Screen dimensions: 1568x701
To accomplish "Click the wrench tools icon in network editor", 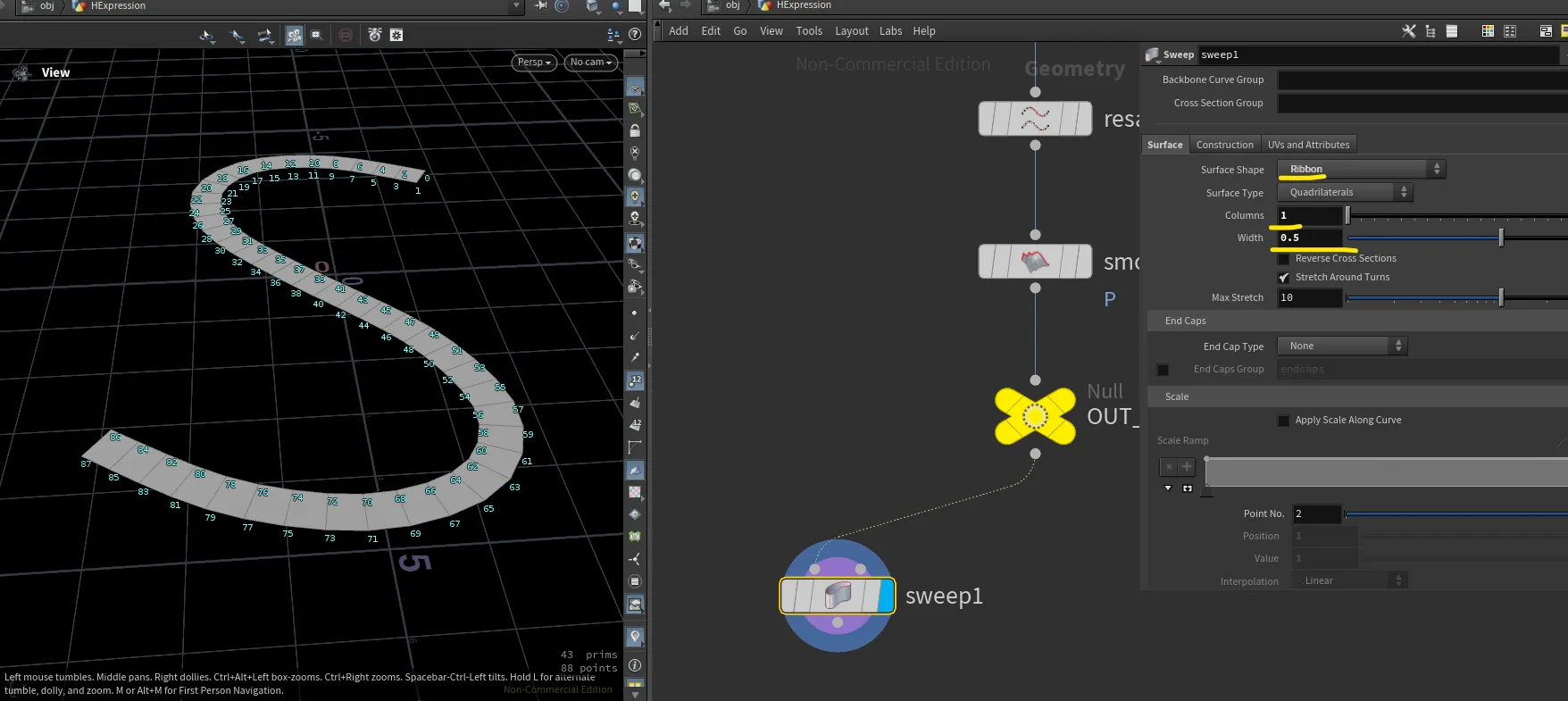I will (x=1409, y=31).
